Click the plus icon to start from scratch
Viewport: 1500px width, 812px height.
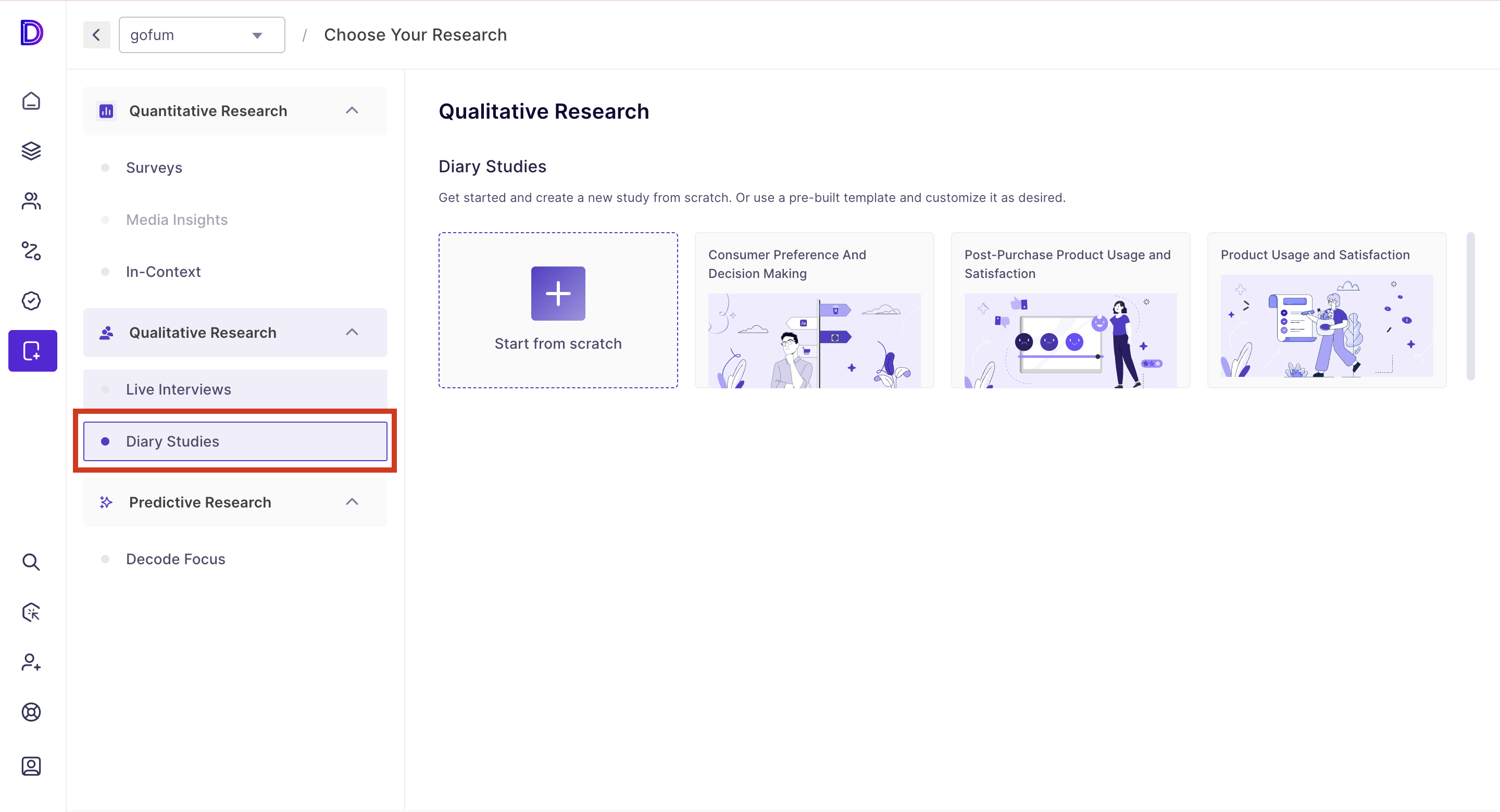[558, 294]
